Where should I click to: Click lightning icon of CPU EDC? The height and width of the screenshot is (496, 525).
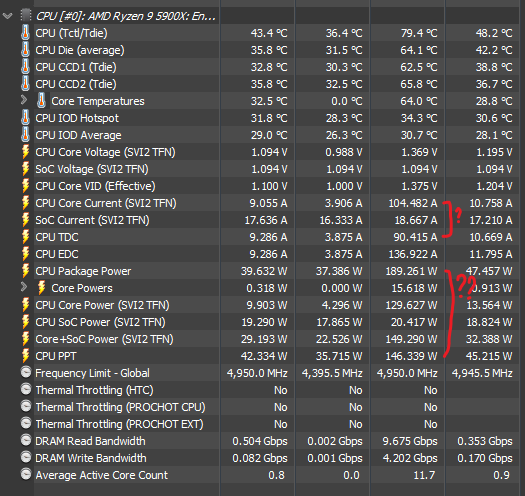(25, 254)
